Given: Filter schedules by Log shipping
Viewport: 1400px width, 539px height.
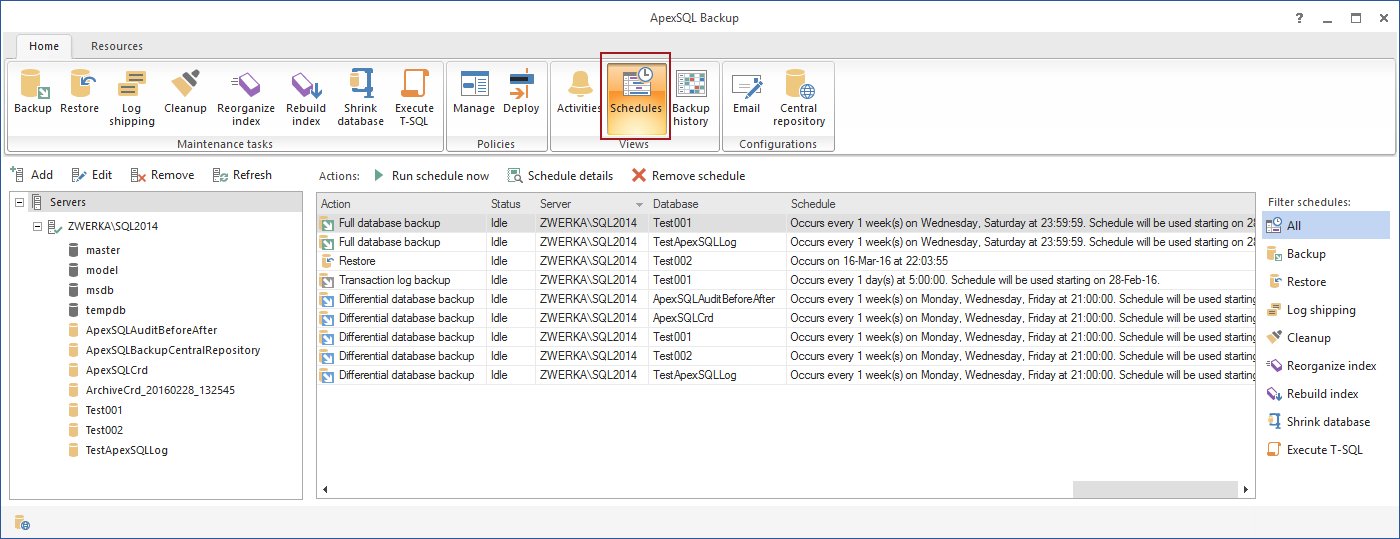Looking at the screenshot, I should coord(1326,310).
